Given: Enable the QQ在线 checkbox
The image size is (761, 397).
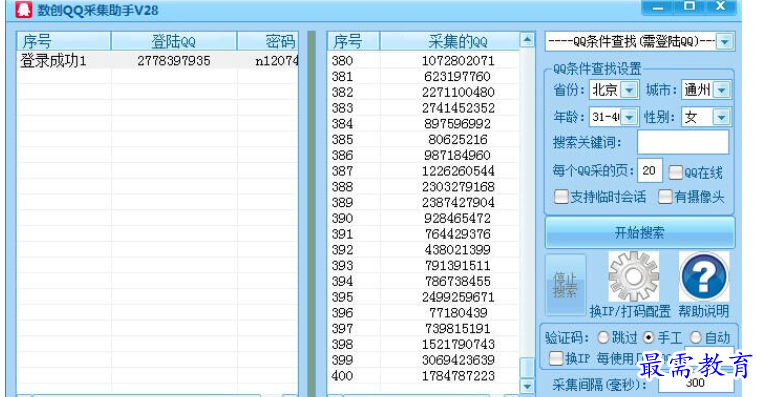Looking at the screenshot, I should [676, 172].
